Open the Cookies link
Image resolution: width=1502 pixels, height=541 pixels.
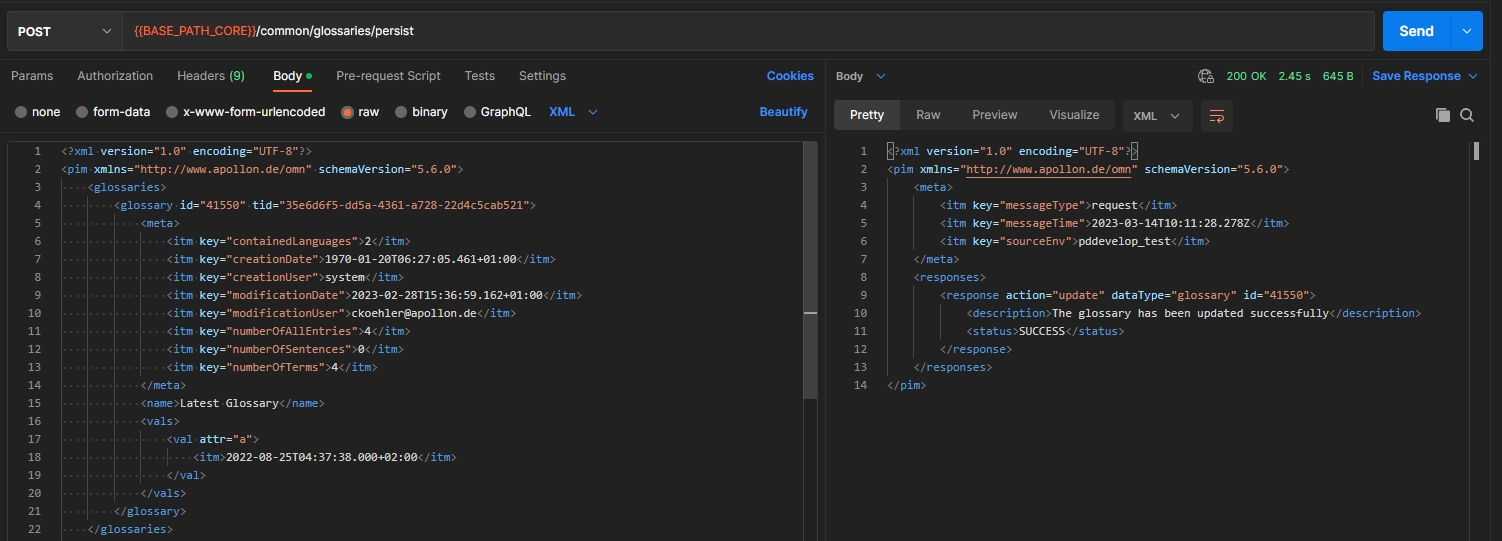tap(790, 76)
